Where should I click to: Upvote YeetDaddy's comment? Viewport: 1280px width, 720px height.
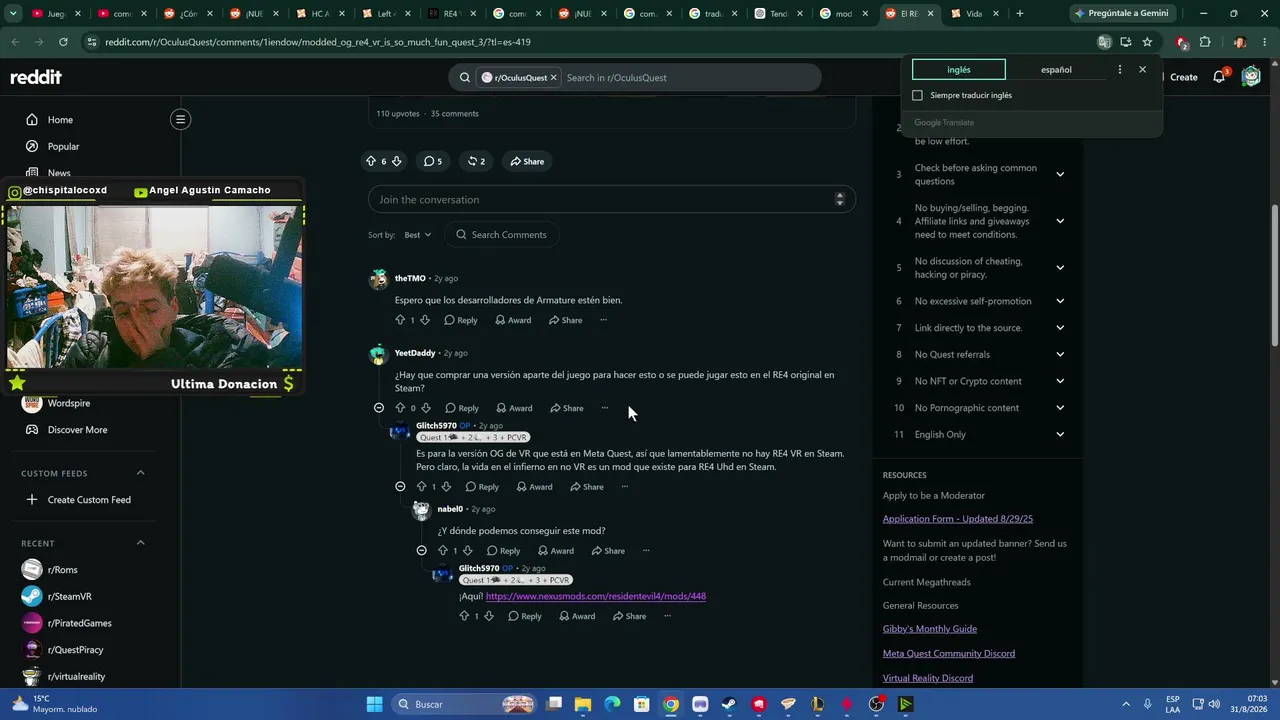pyautogui.click(x=400, y=408)
